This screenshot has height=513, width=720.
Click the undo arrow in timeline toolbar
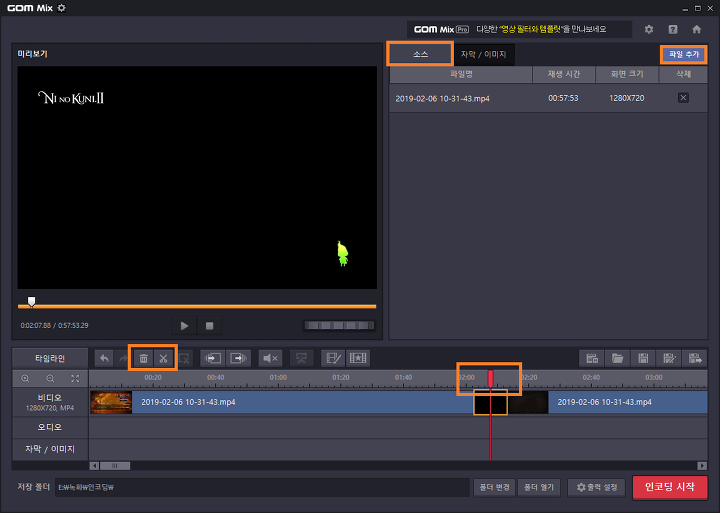(x=104, y=358)
